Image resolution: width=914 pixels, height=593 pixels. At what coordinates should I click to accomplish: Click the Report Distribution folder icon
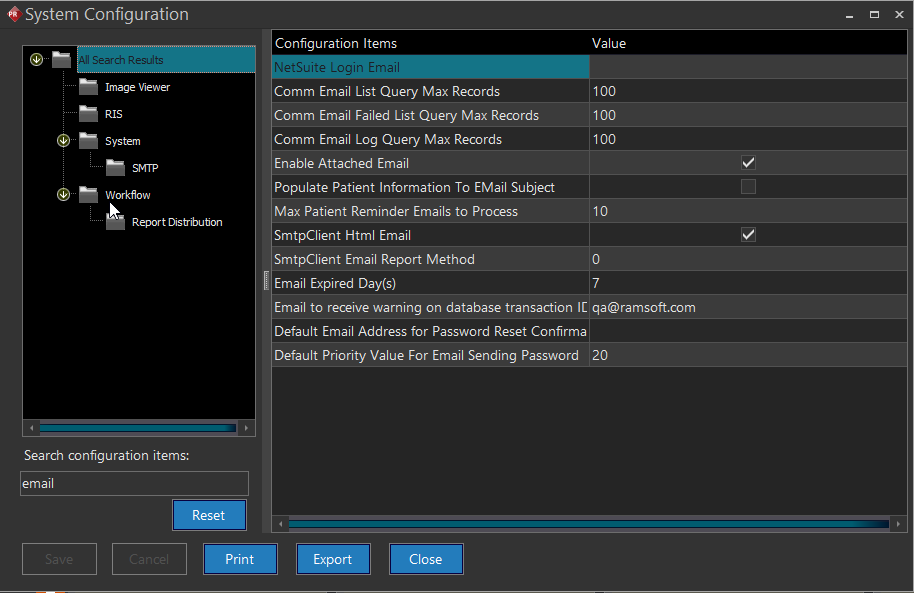click(x=115, y=222)
